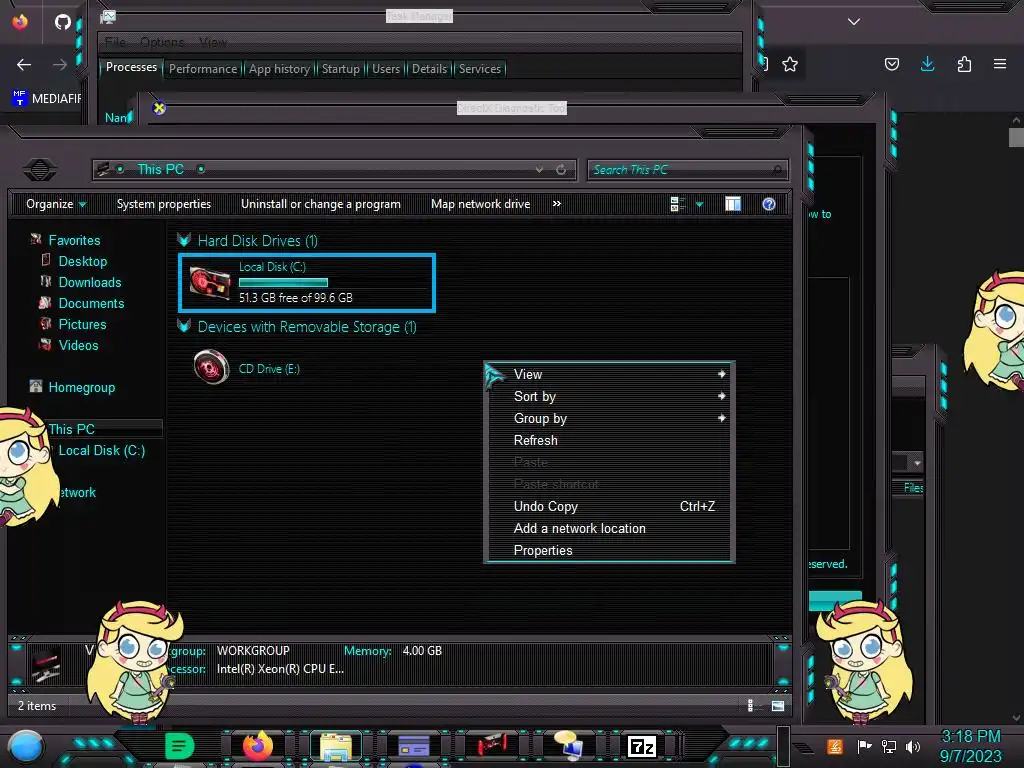Switch to large icons view in the status bar

tap(778, 705)
